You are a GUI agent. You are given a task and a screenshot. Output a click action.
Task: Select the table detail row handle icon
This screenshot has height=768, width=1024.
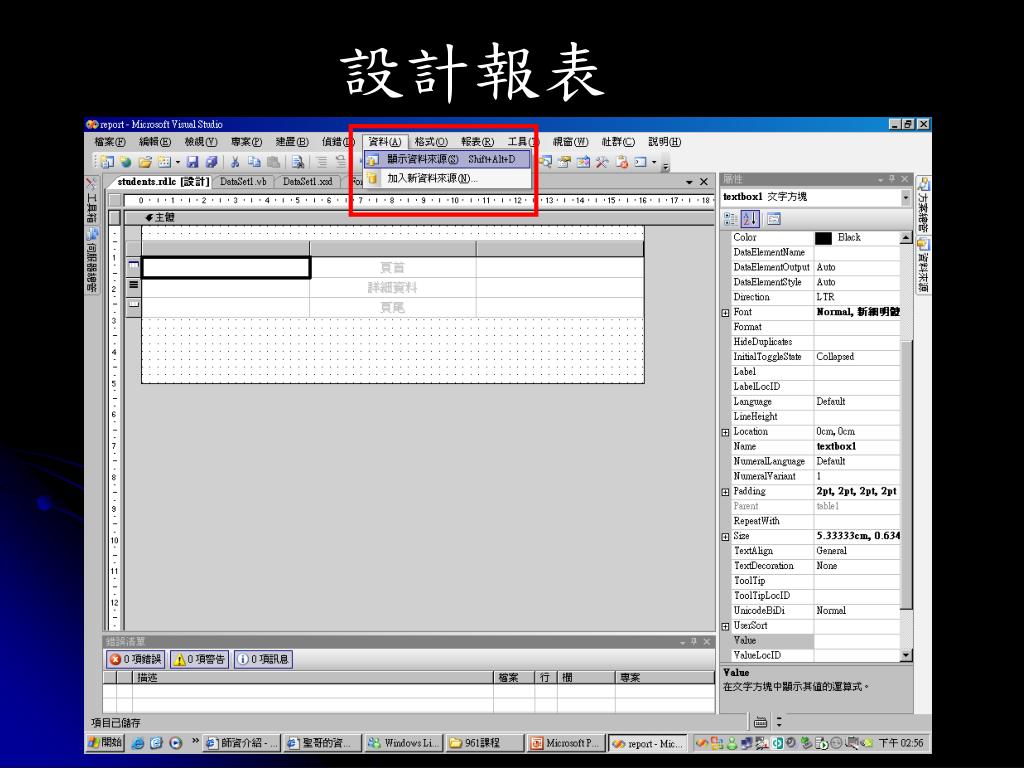pos(133,285)
